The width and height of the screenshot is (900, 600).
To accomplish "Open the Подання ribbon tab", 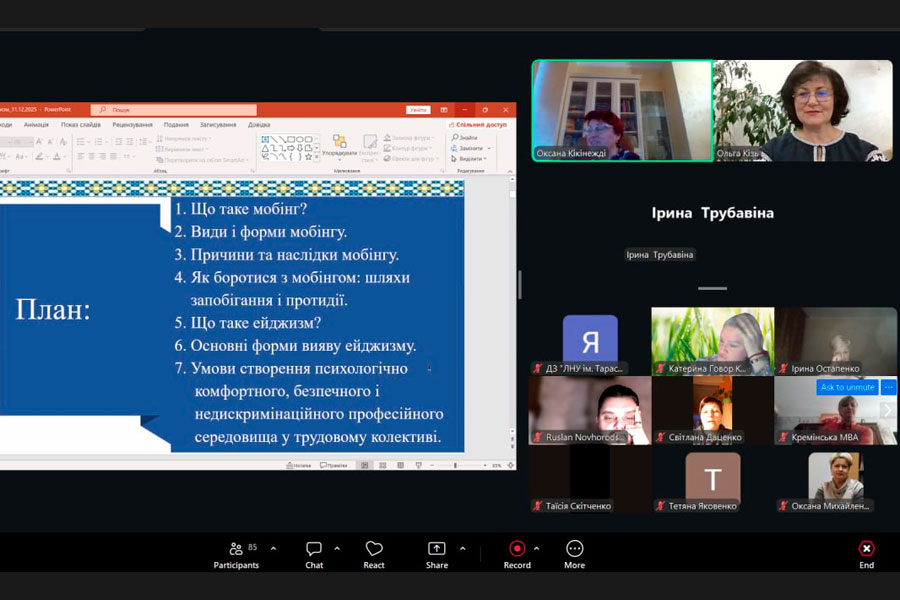I will [x=176, y=125].
